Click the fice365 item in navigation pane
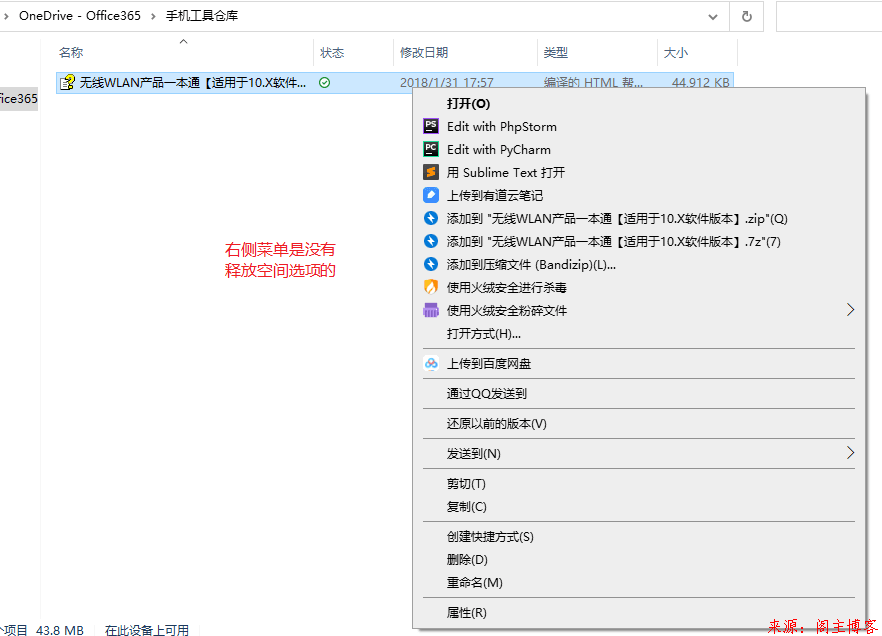 click(x=19, y=99)
